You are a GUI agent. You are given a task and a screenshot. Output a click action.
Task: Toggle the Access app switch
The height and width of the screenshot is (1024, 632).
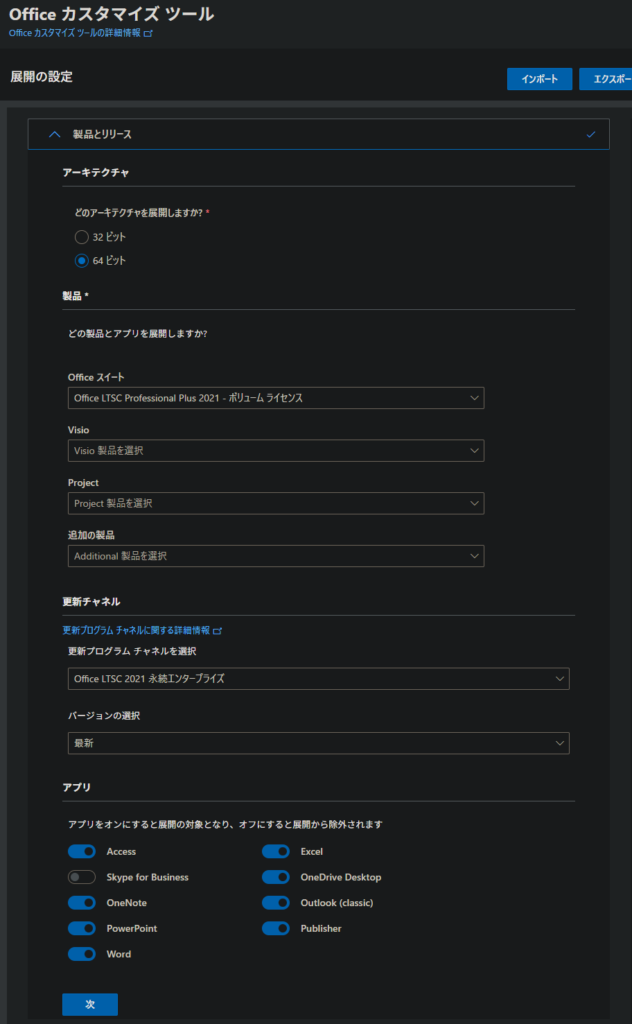click(82, 852)
